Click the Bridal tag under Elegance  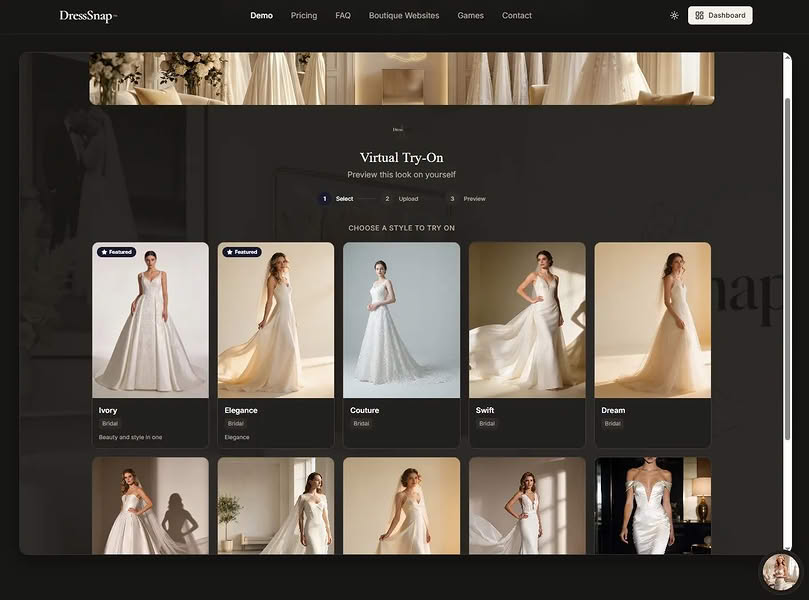point(235,424)
